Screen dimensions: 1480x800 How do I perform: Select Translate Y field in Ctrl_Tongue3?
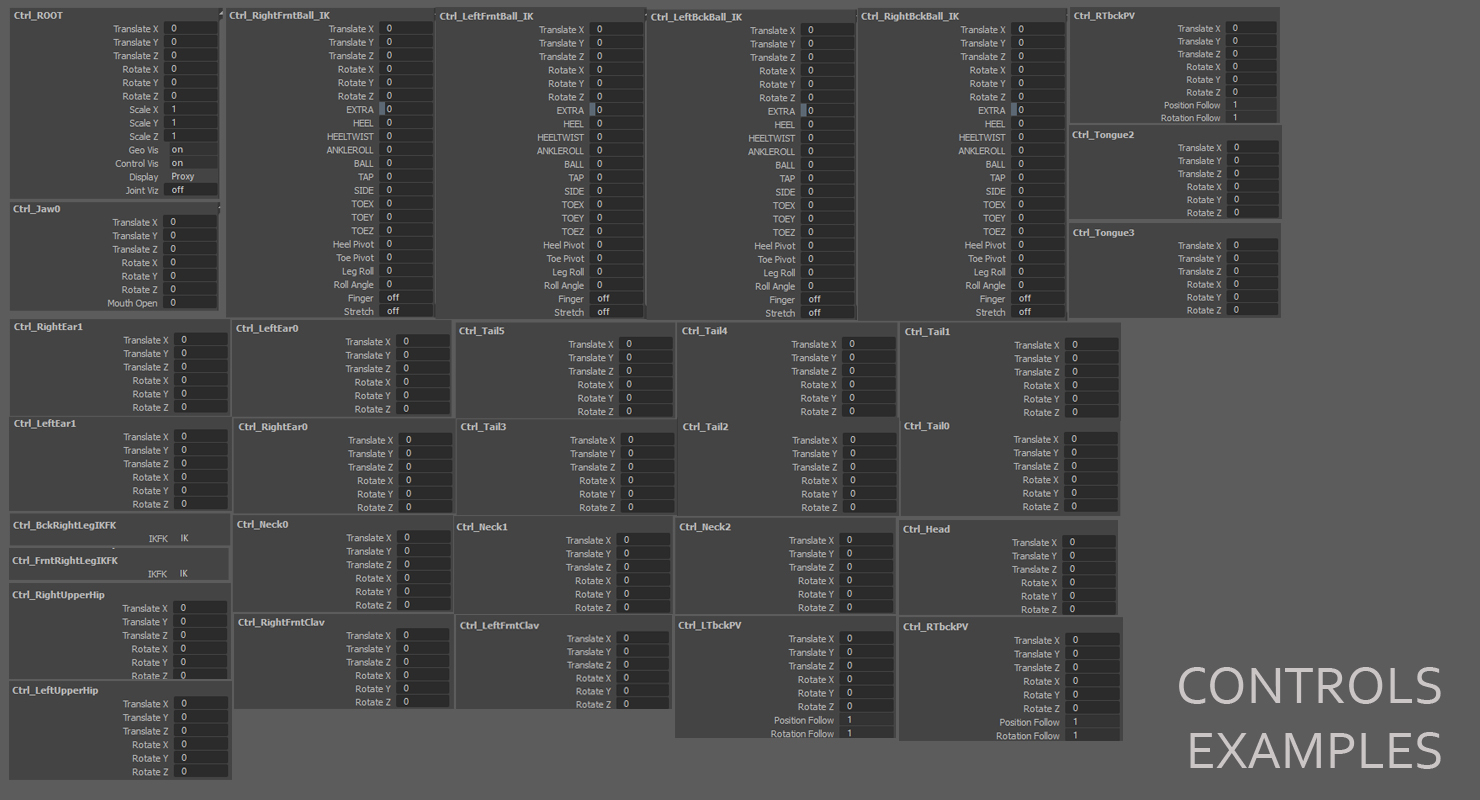(1252, 258)
